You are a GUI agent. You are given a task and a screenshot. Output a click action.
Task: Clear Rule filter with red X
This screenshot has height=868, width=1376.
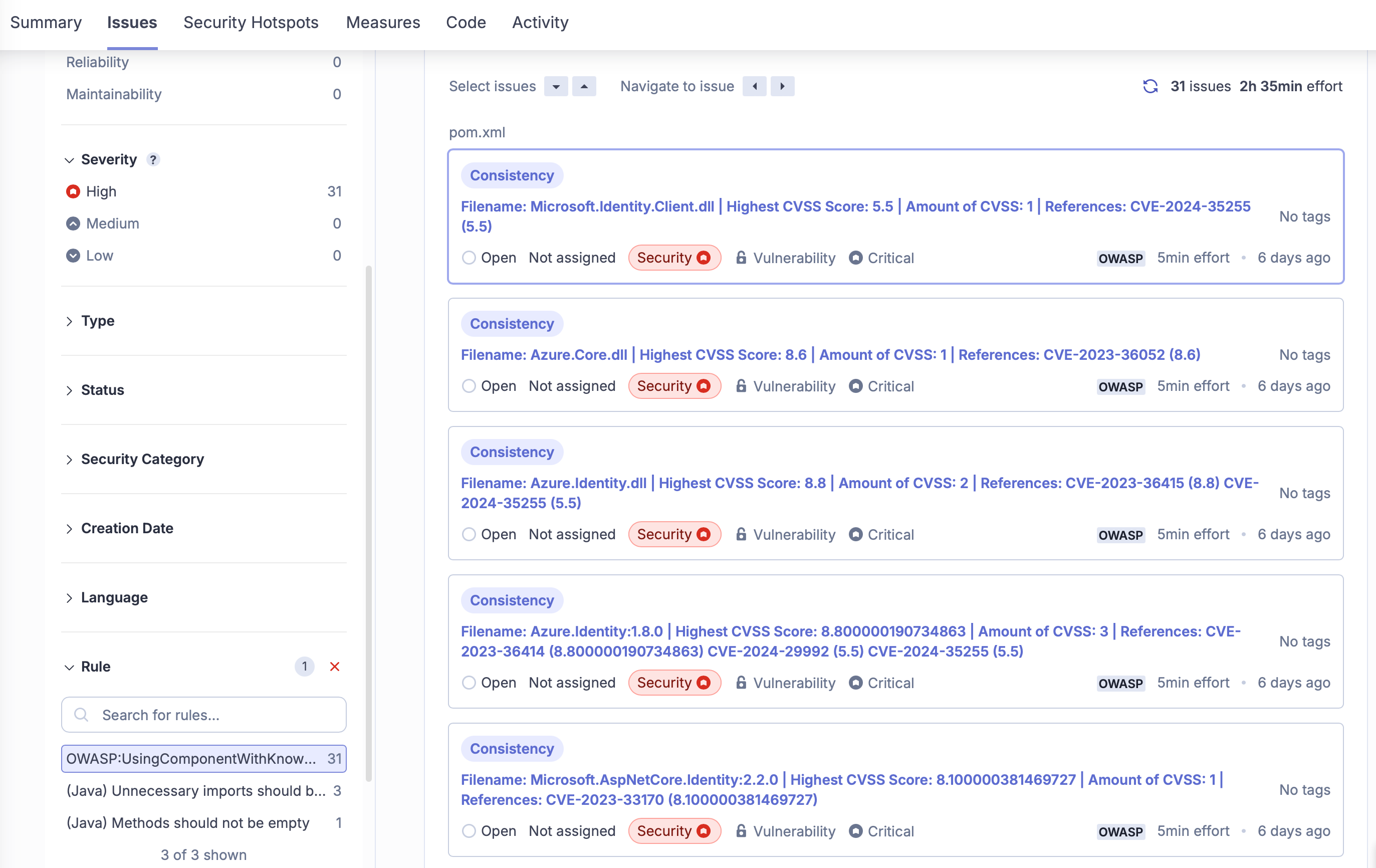pyautogui.click(x=335, y=667)
